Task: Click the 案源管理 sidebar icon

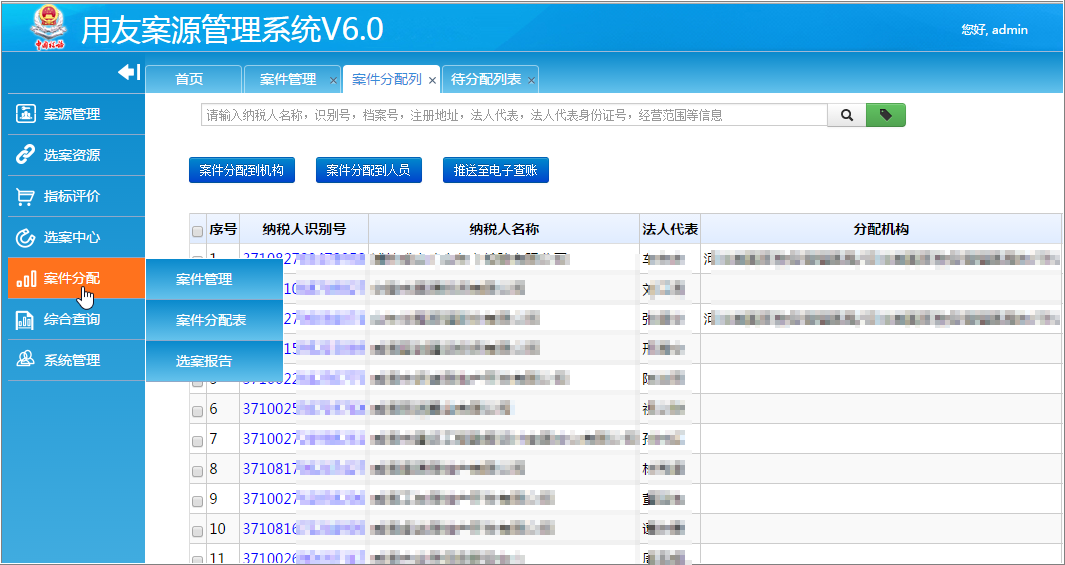Action: [x=25, y=114]
